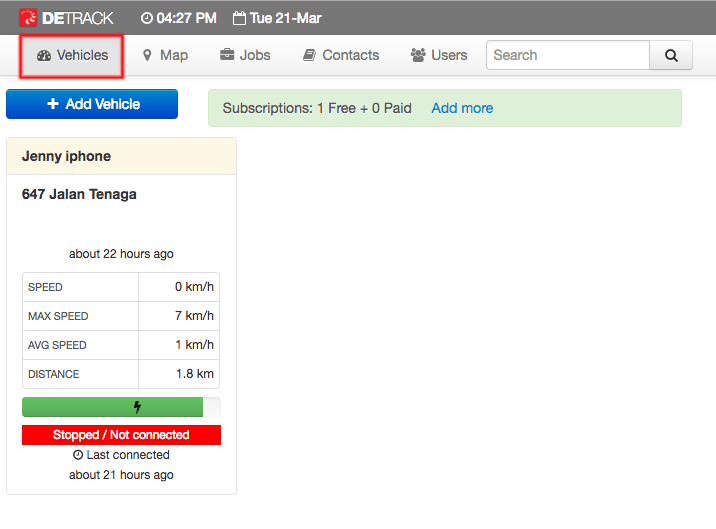Click the calendar icon beside Tue 21-Mar
The width and height of the screenshot is (716, 529).
(239, 18)
